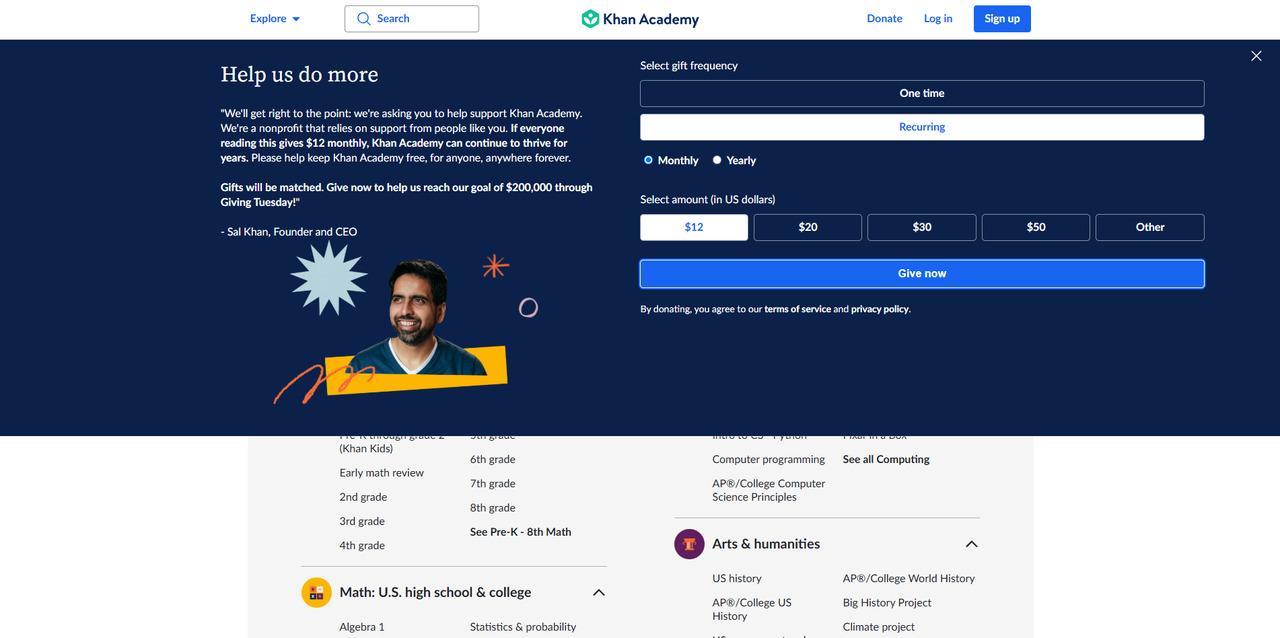This screenshot has height=638, width=1280.
Task: Click the Math: U.S. high school & college heading
Action: coord(435,593)
